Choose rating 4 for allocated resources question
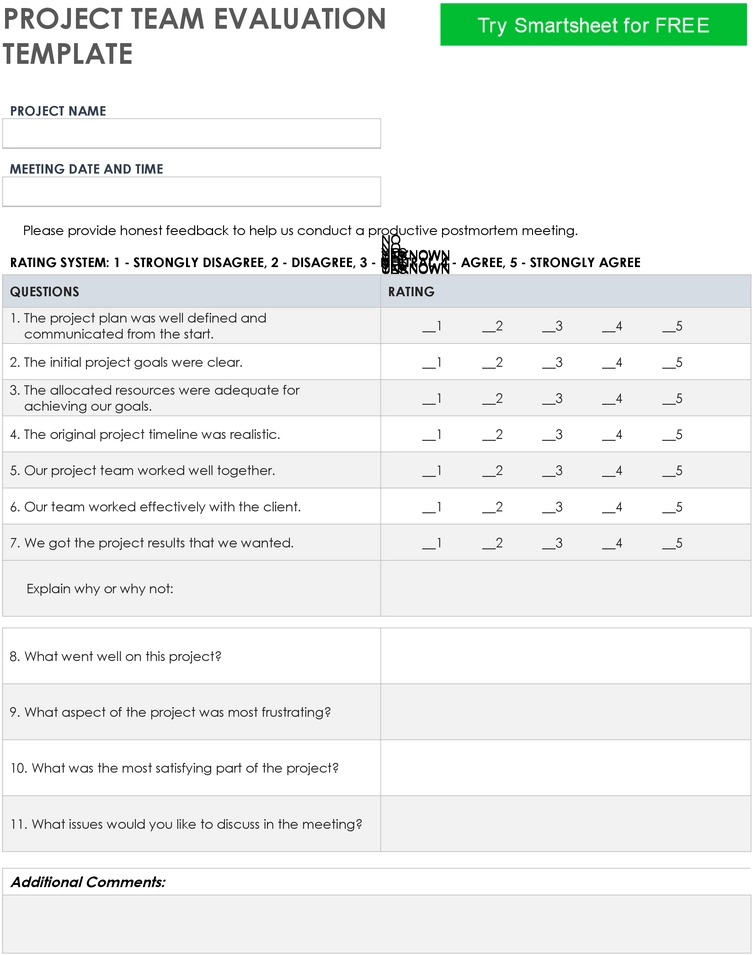Screen dimensions: 753x955 612,398
